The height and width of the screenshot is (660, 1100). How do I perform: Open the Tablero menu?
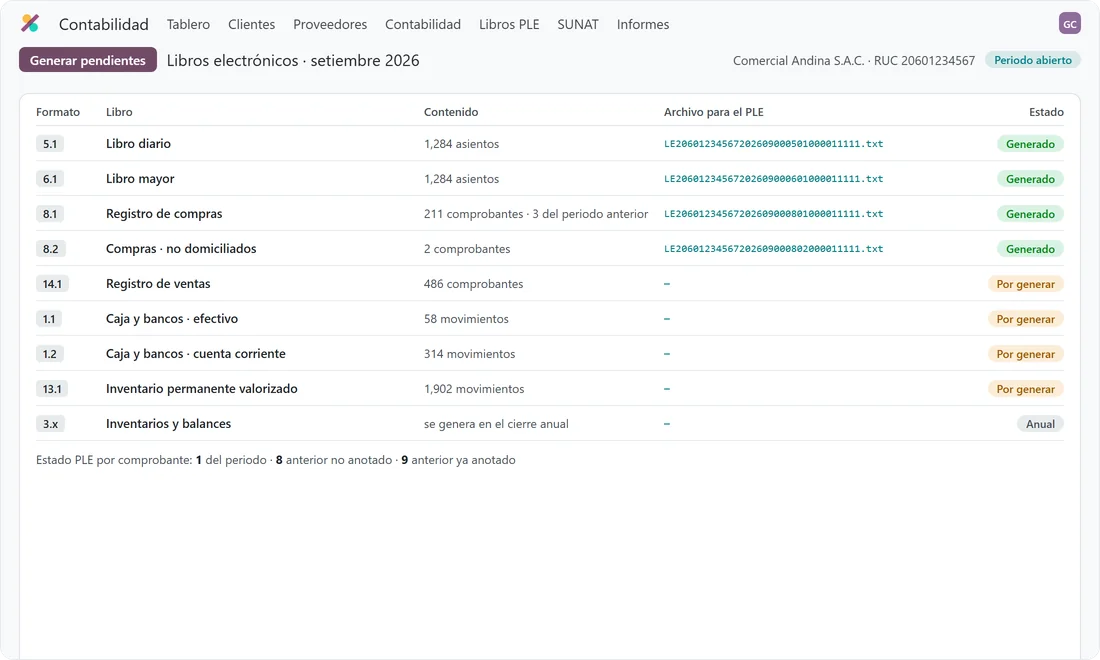pos(188,24)
